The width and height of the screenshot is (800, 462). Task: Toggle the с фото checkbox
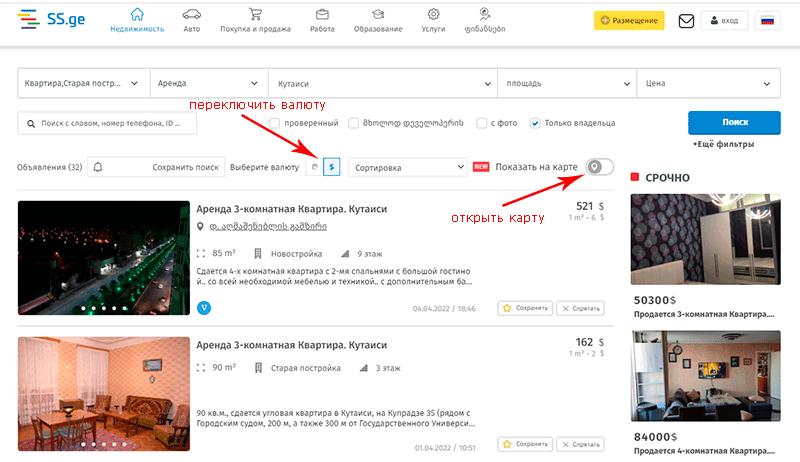(x=481, y=123)
